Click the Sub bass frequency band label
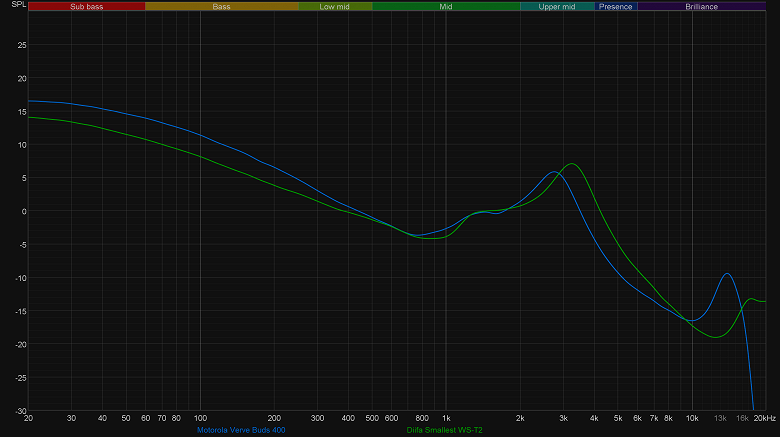 pyautogui.click(x=87, y=6)
